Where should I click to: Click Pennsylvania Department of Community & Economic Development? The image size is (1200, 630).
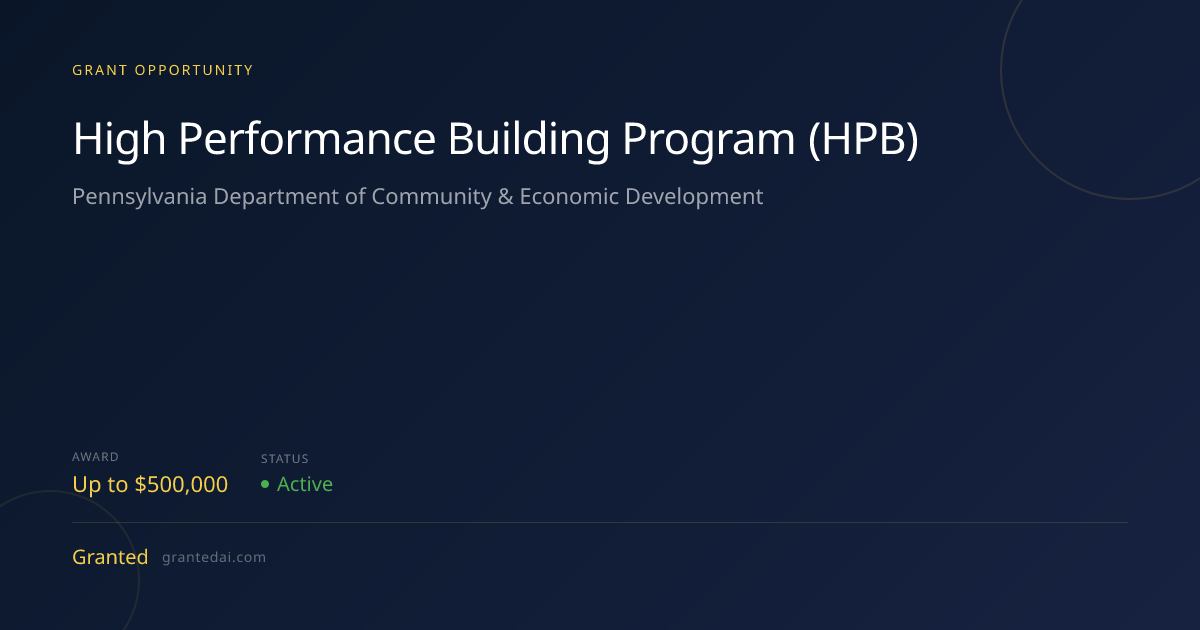click(418, 197)
